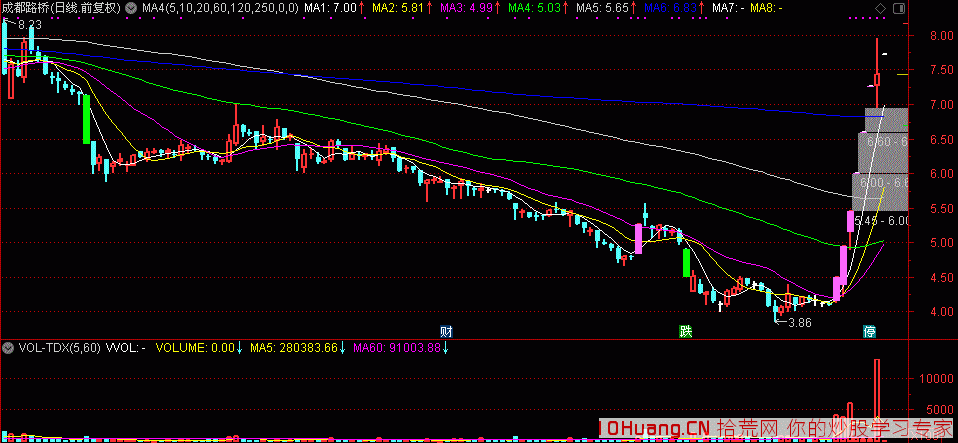The width and height of the screenshot is (958, 443).
Task: Click the VOLUME: 0.00 readout
Action: click(196, 348)
